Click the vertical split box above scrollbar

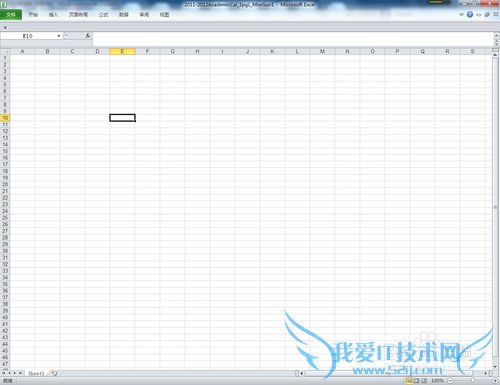click(x=495, y=50)
